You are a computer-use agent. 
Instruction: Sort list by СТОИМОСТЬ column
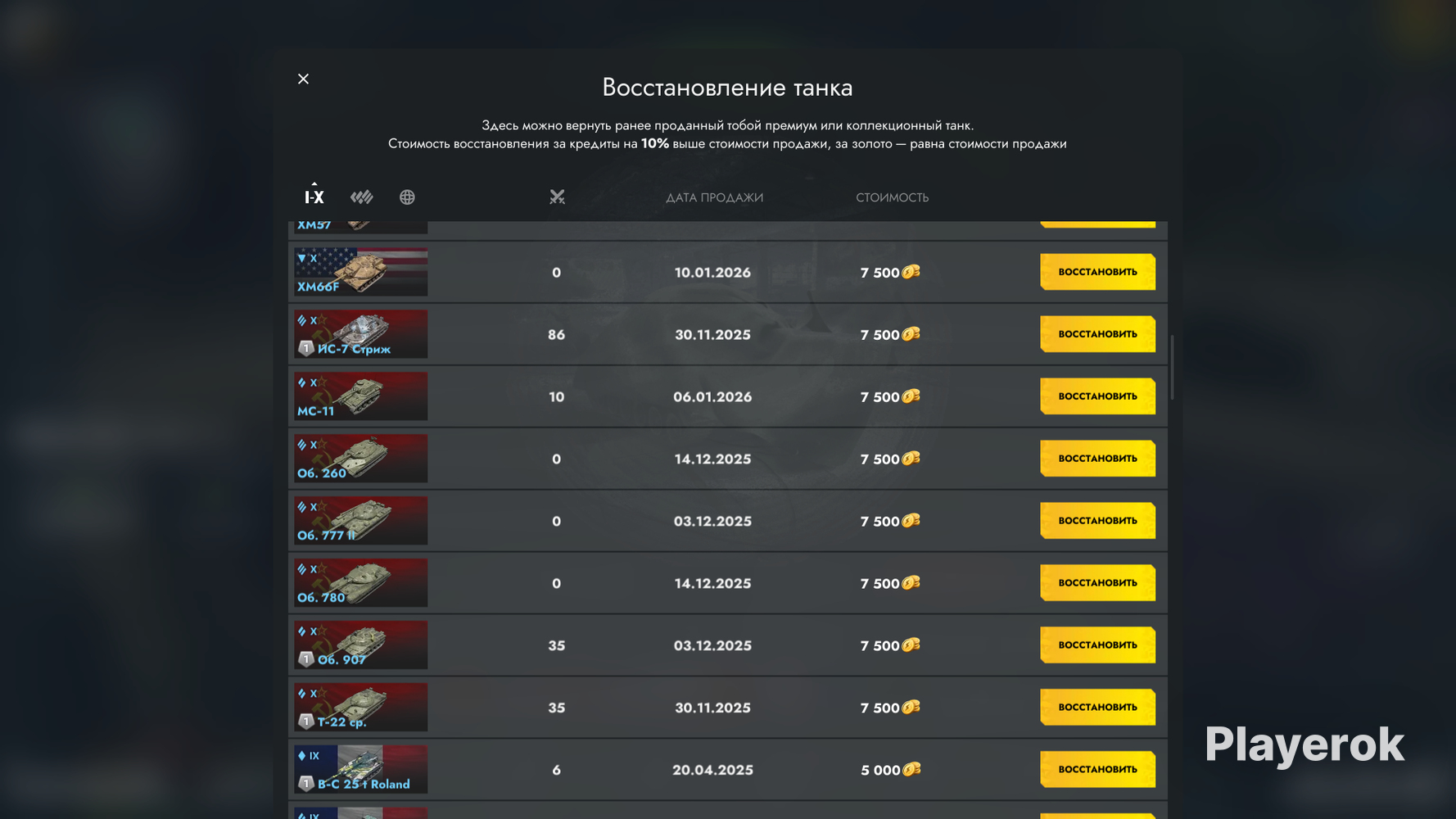(892, 197)
